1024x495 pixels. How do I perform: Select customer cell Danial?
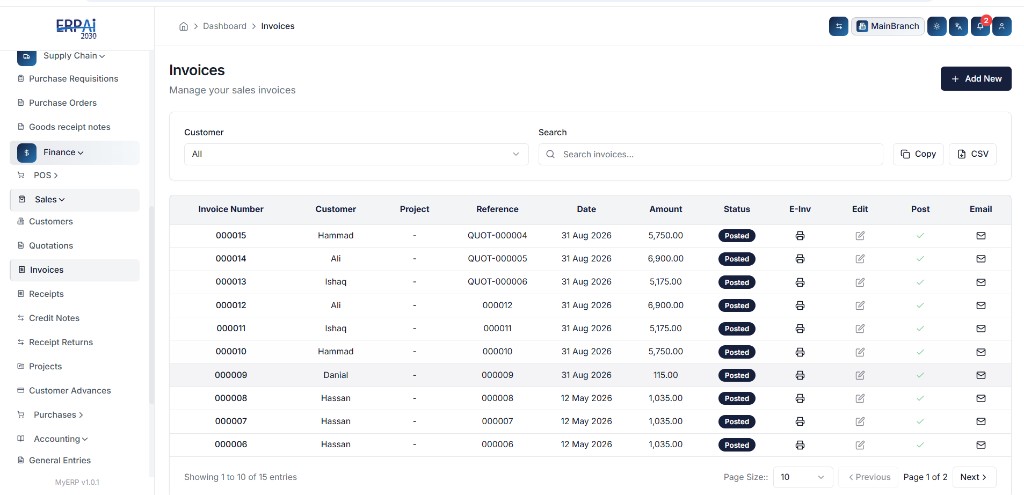336,375
